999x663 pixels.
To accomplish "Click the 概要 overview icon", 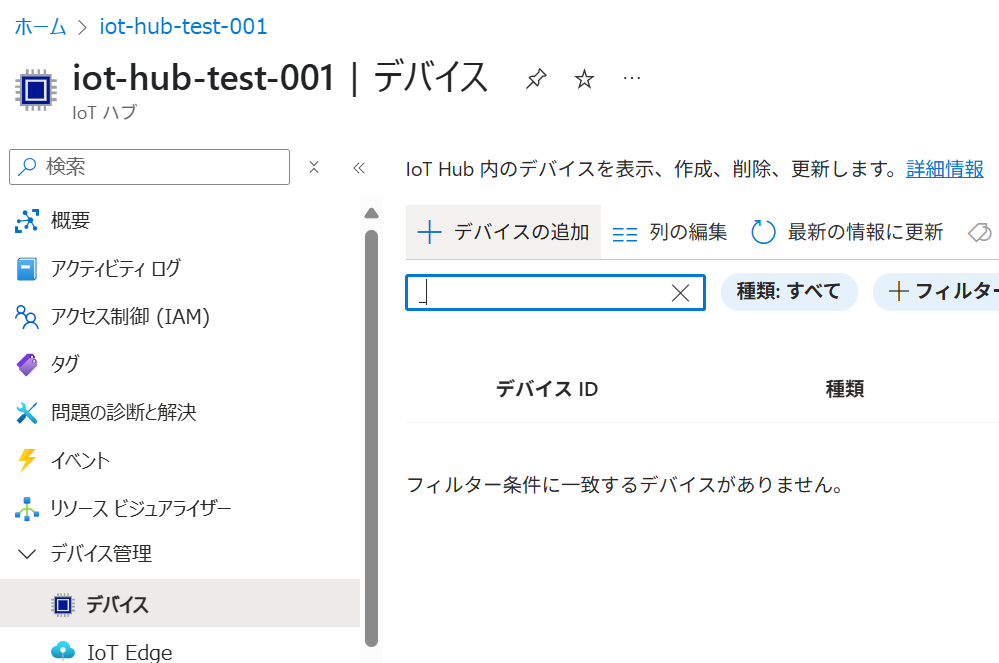I will pos(27,221).
